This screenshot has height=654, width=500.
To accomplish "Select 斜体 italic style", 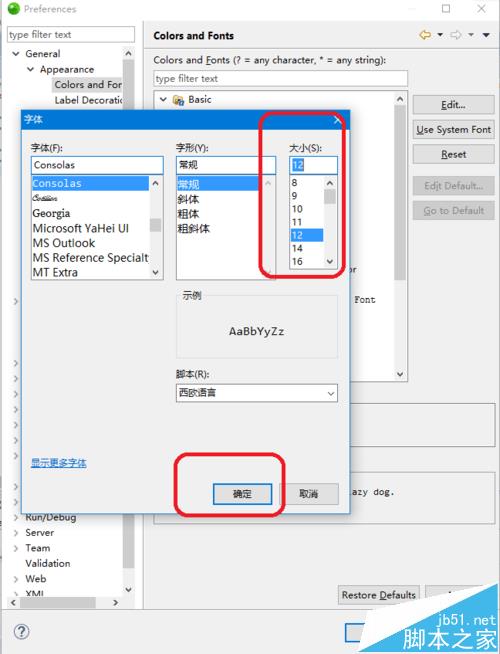I will (x=217, y=199).
